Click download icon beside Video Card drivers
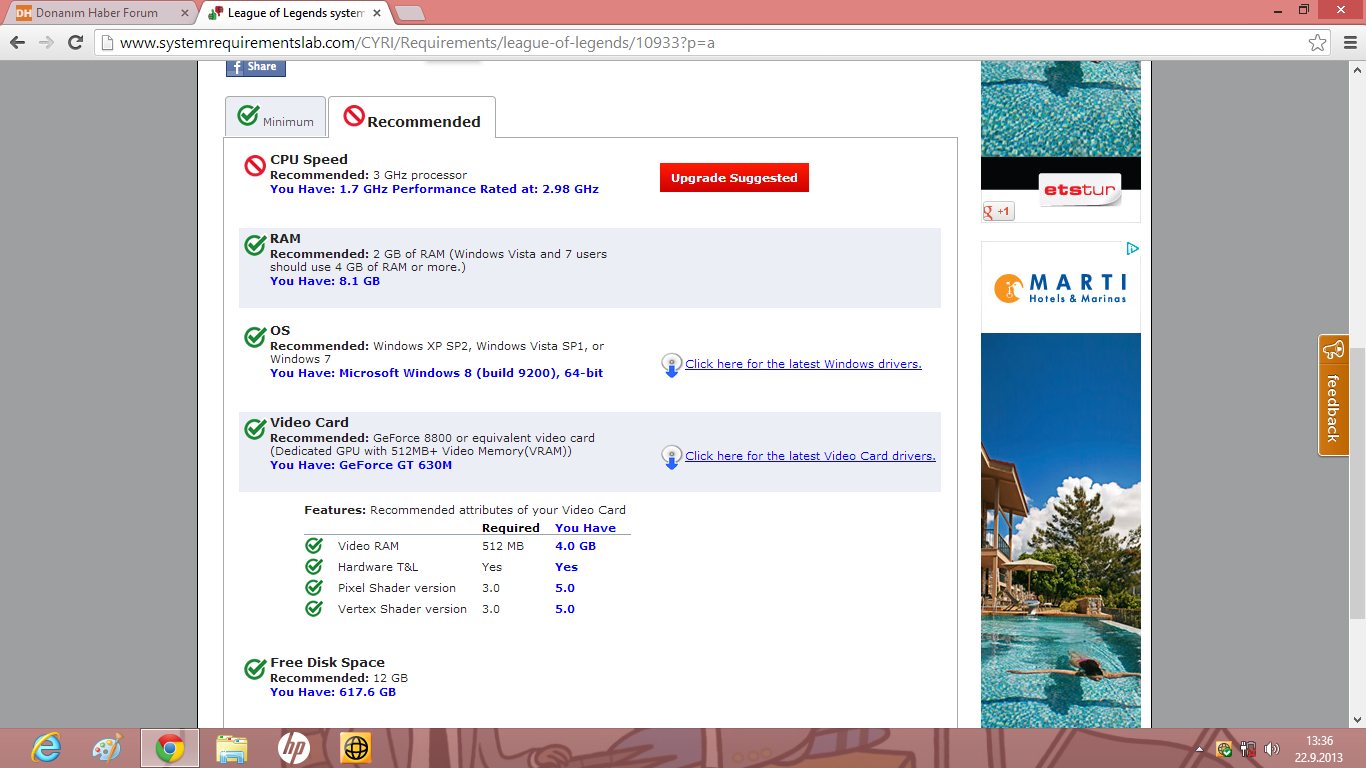 (672, 457)
